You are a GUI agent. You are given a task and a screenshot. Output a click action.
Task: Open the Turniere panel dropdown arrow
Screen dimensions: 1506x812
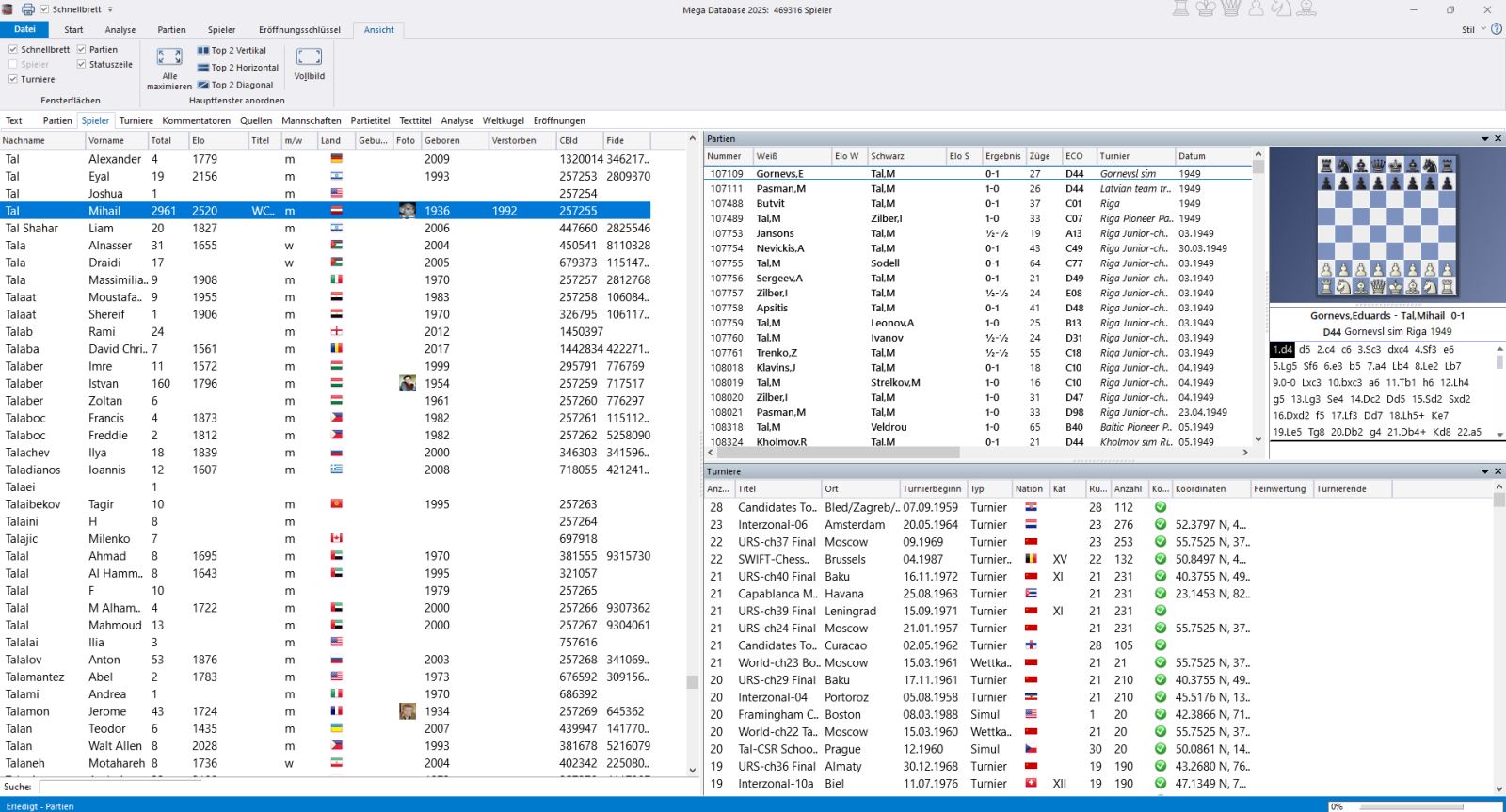tap(1484, 471)
